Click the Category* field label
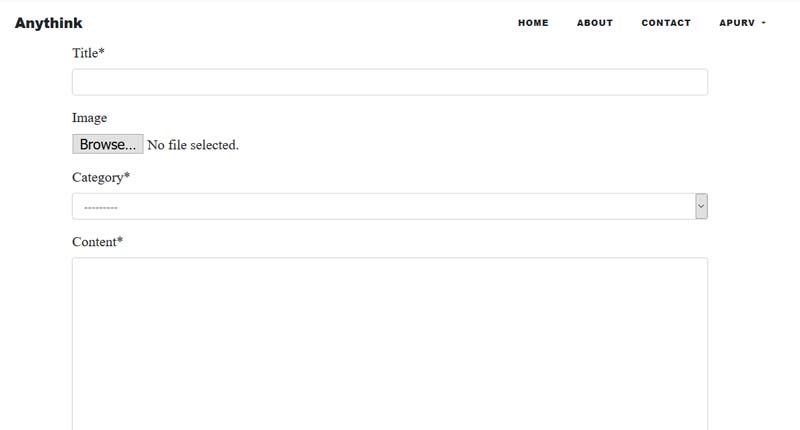The width and height of the screenshot is (800, 430). point(101,178)
